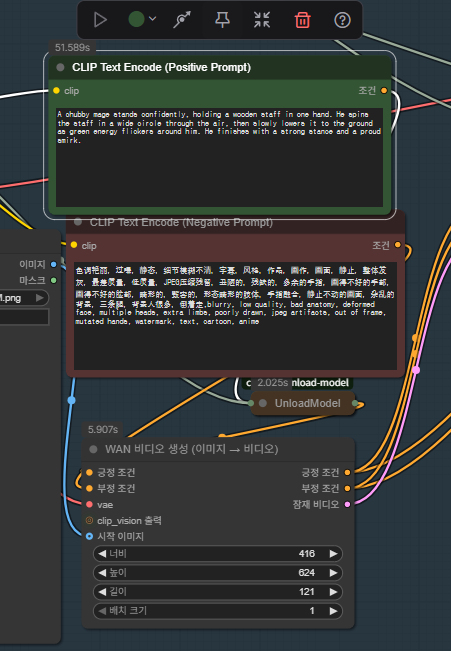Select next image with .png arrow
This screenshot has width=451, height=651.
tap(39, 298)
